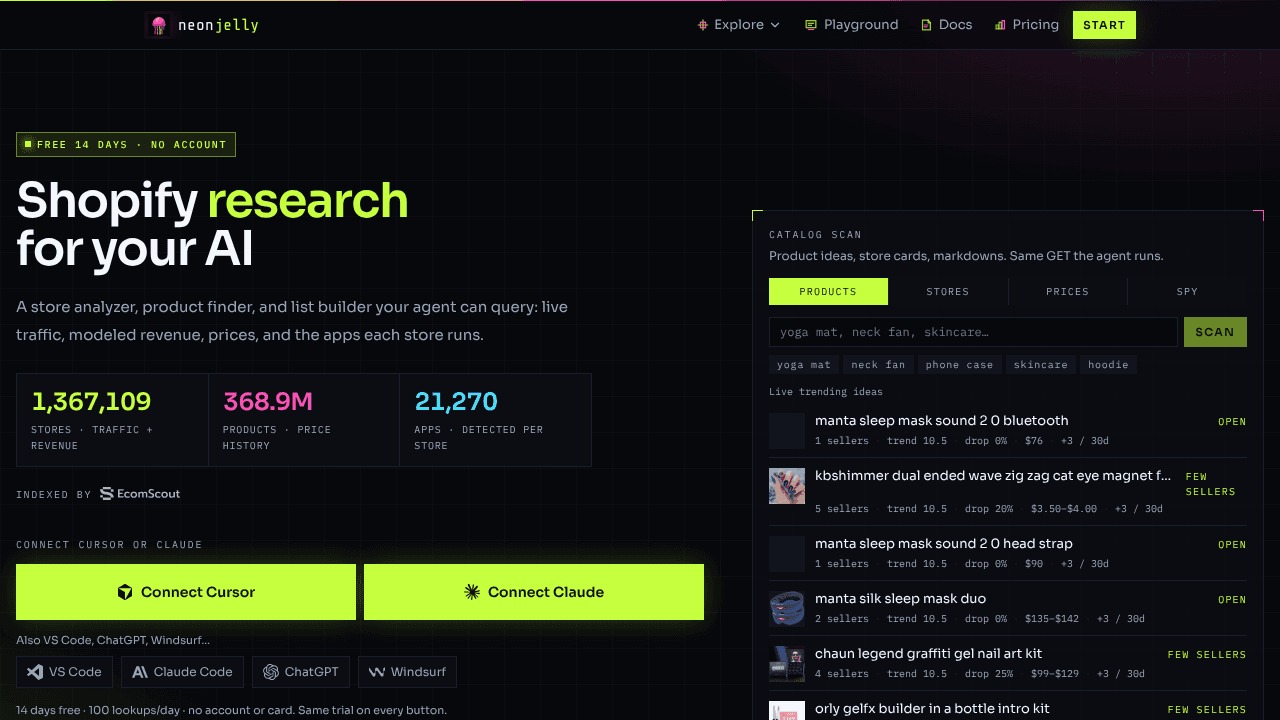The image size is (1280, 720).
Task: Click the $3.50–$4.00 price on kbshimmer row
Action: pos(1064,509)
